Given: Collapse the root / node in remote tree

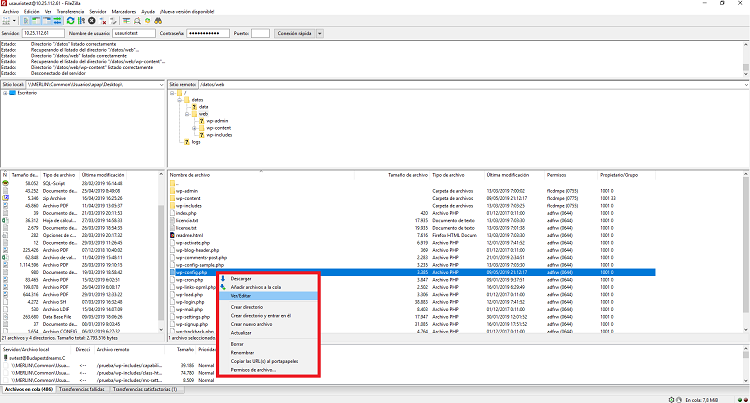Looking at the screenshot, I should 172,93.
